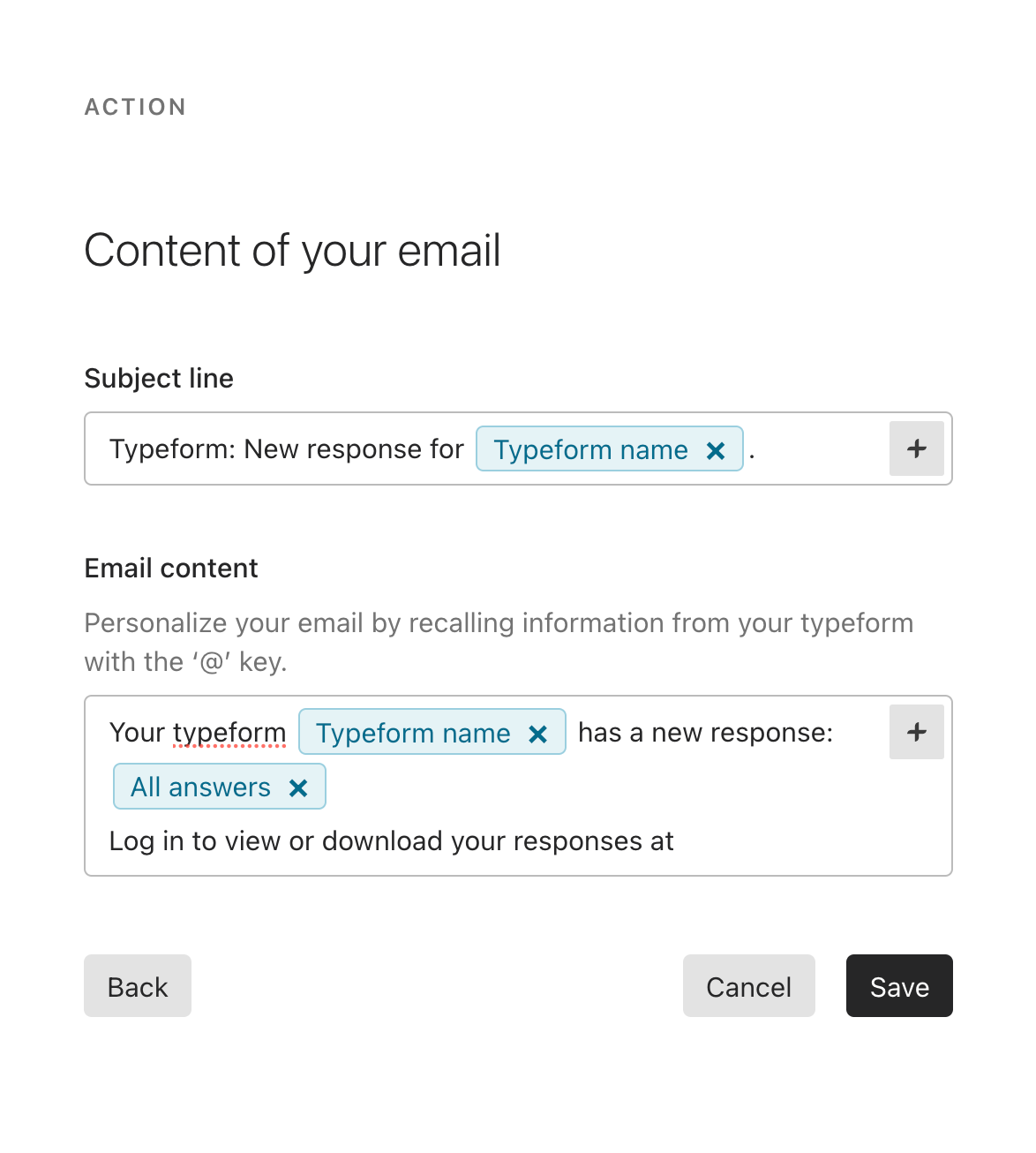1036x1153 pixels.
Task: Click 'has a new response:' text
Action: point(706,733)
